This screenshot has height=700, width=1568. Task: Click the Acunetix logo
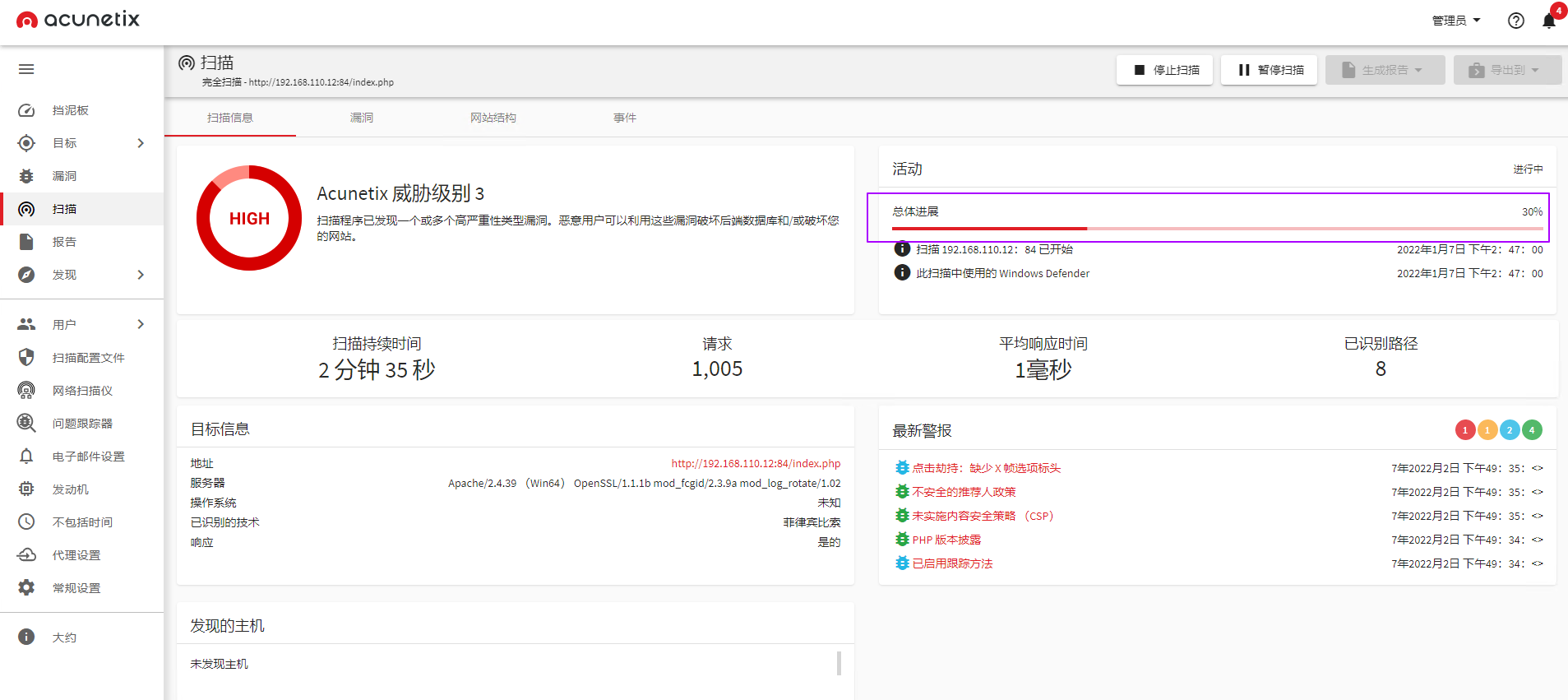coord(78,19)
